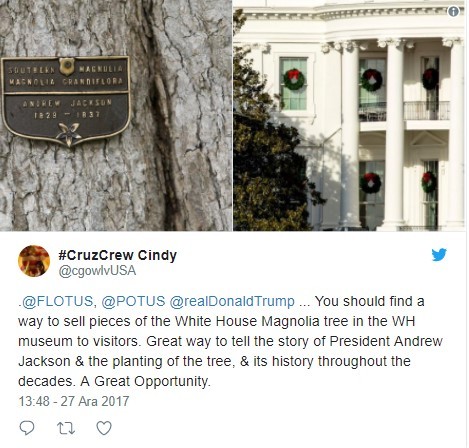The width and height of the screenshot is (469, 448).
Task: Click the wreath on the leftmost upper window
Action: (x=294, y=79)
